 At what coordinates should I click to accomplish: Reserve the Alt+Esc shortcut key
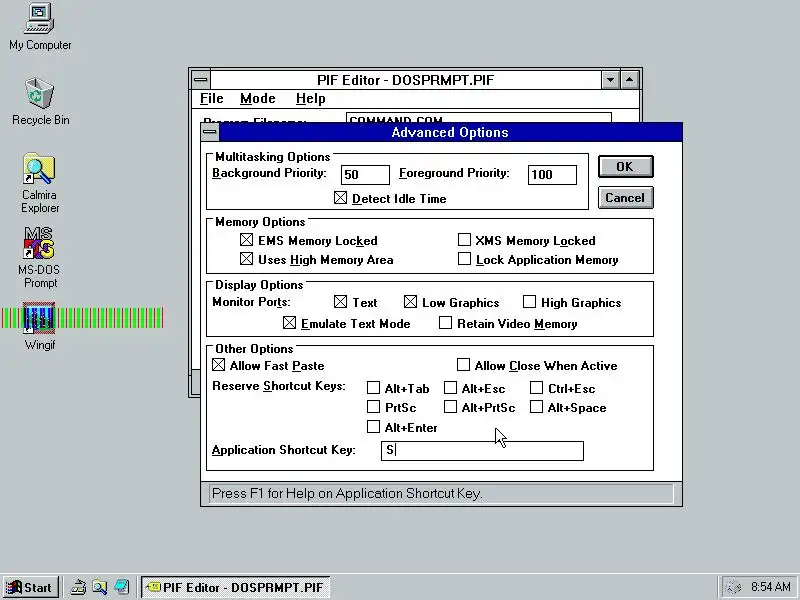(x=451, y=388)
